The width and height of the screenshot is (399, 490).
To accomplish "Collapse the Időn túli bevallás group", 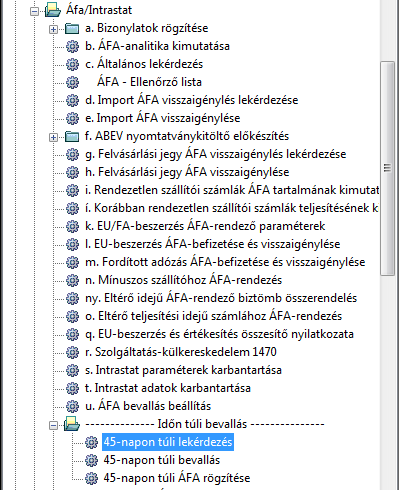I will (53, 425).
